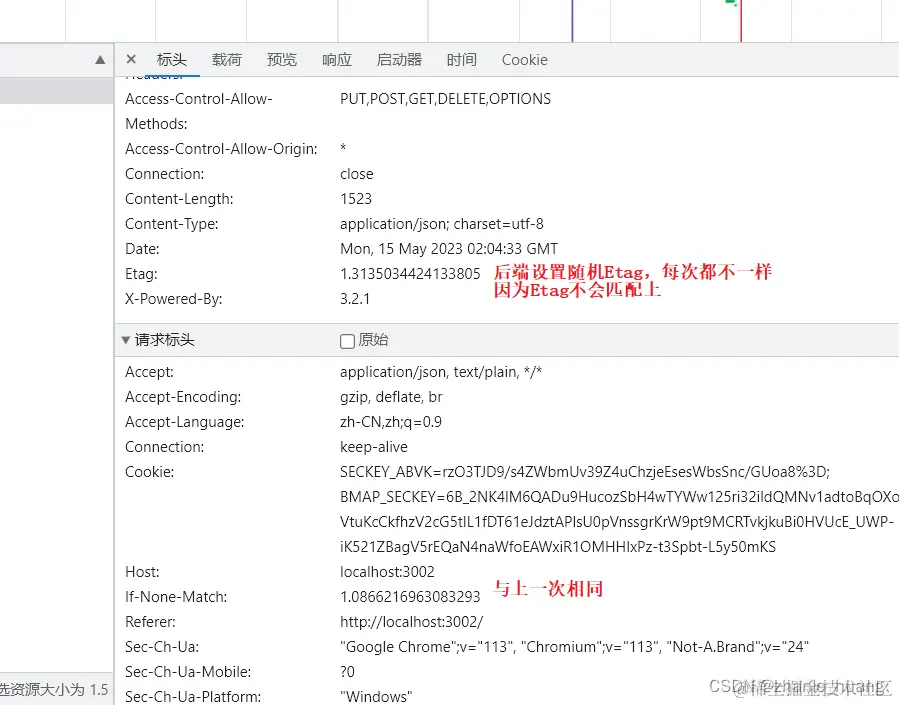Collapse the 请求标头 disclosure triangle
Image resolution: width=899 pixels, height=705 pixels.
126,340
